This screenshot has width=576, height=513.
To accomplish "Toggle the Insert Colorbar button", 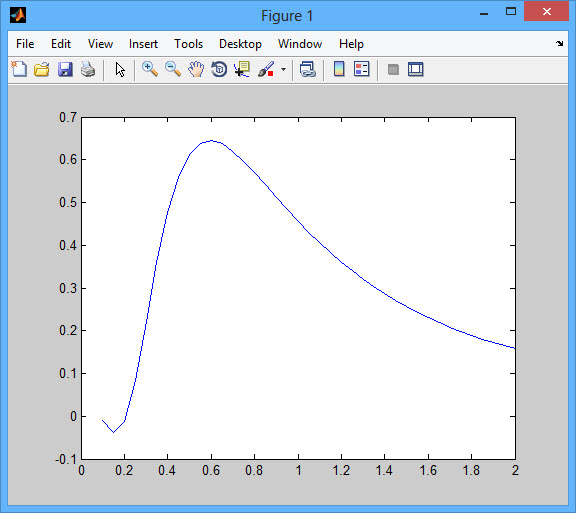I will click(339, 69).
